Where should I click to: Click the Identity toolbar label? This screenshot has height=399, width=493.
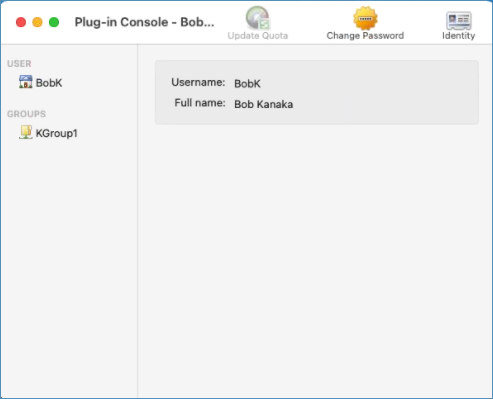click(x=459, y=36)
